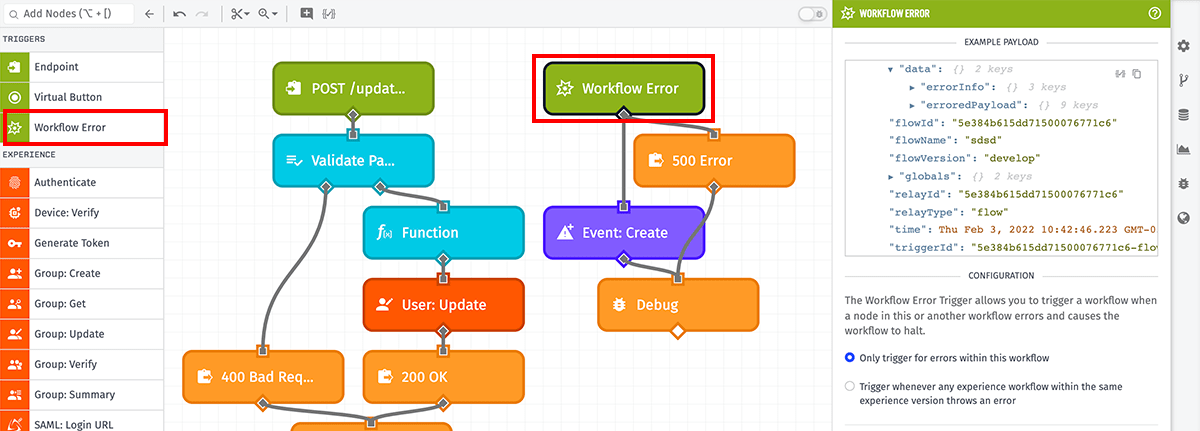Select the Authenticate node in palette
The image size is (1200, 431).
82,182
